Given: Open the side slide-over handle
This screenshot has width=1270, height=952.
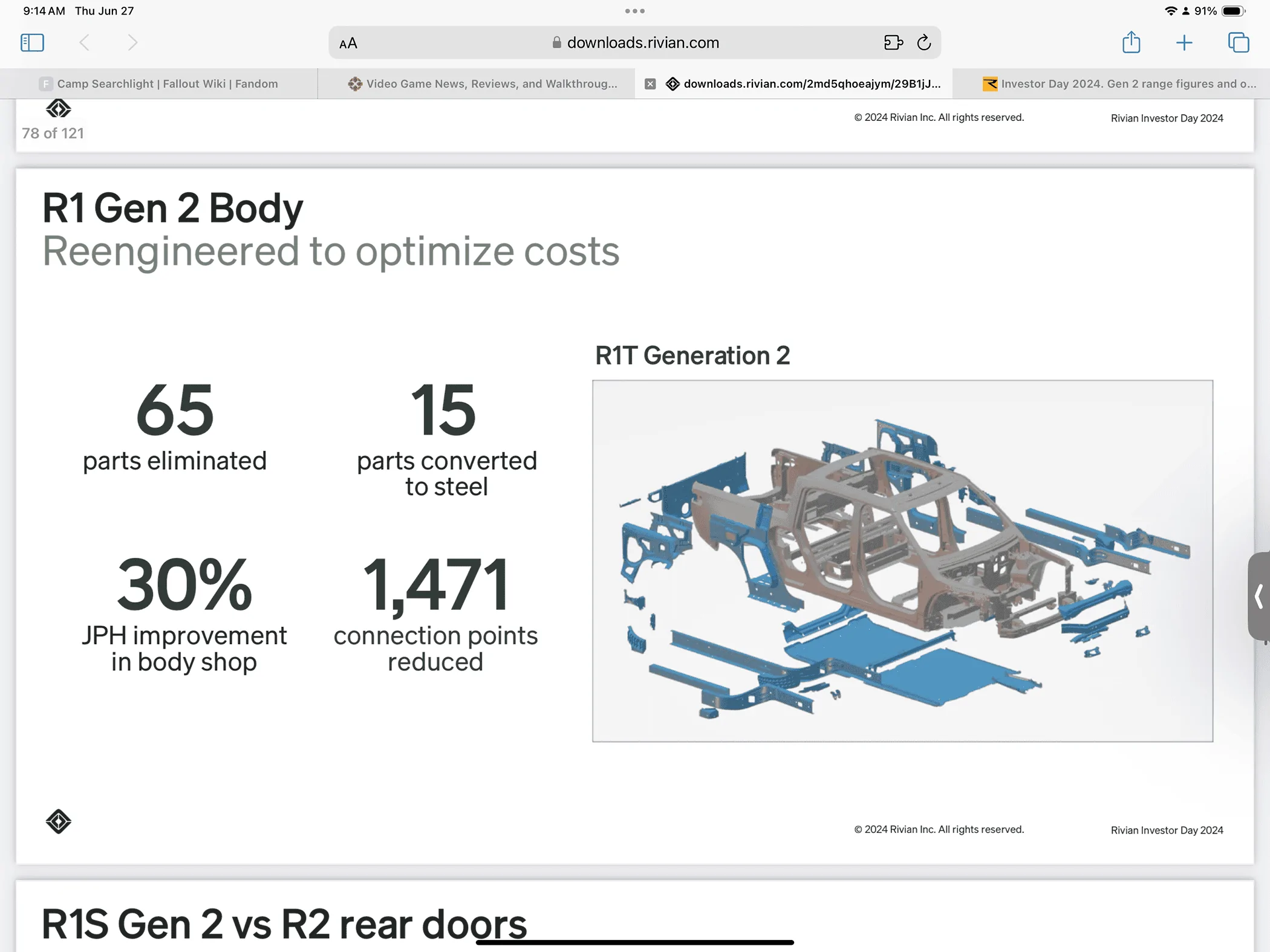Looking at the screenshot, I should [x=1259, y=596].
